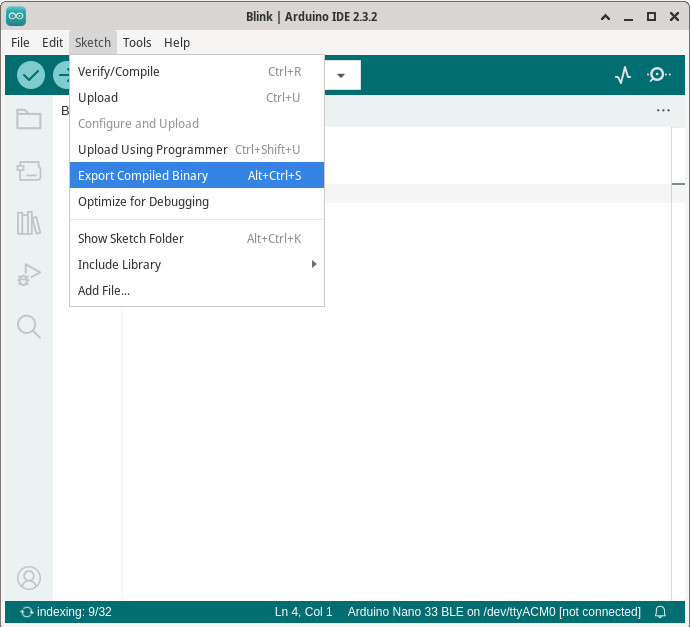
Task: Choose Upload in the Sketch menu
Action: click(x=197, y=97)
